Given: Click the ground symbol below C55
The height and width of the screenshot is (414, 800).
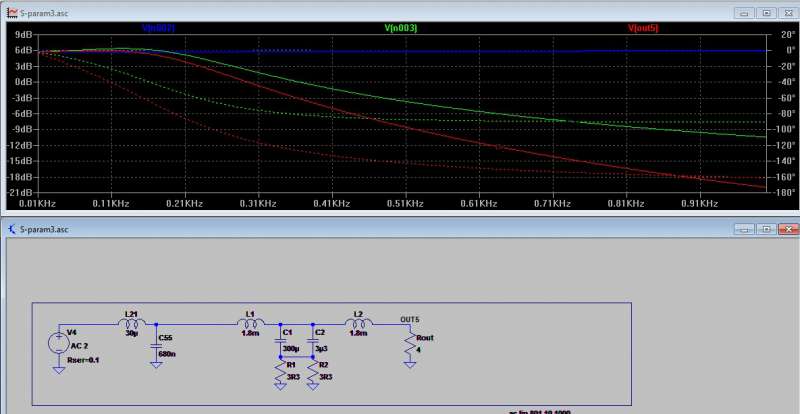Looking at the screenshot, I should 156,364.
